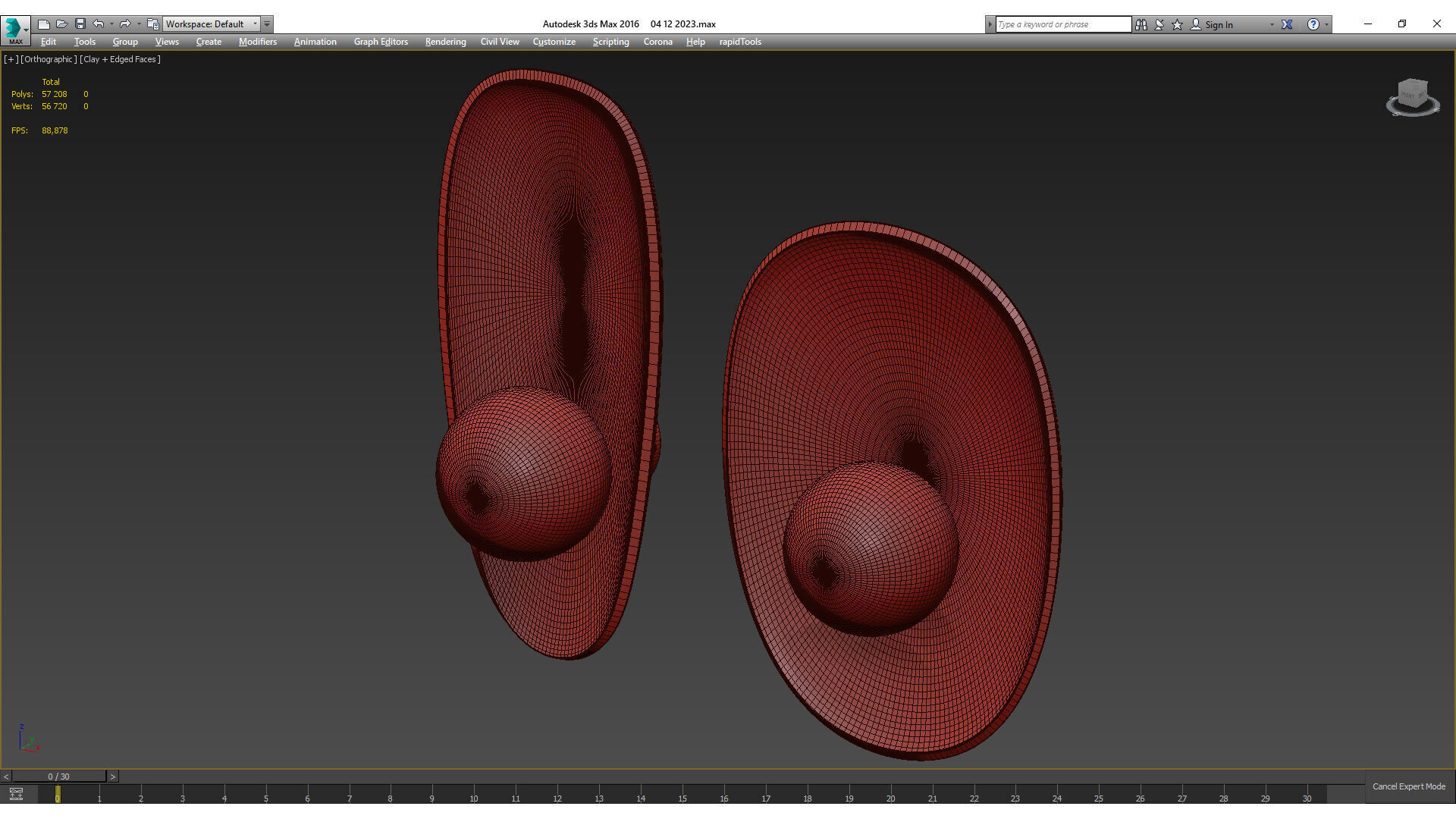The width and height of the screenshot is (1456, 819).
Task: Redo the last scene operation
Action: coord(125,24)
